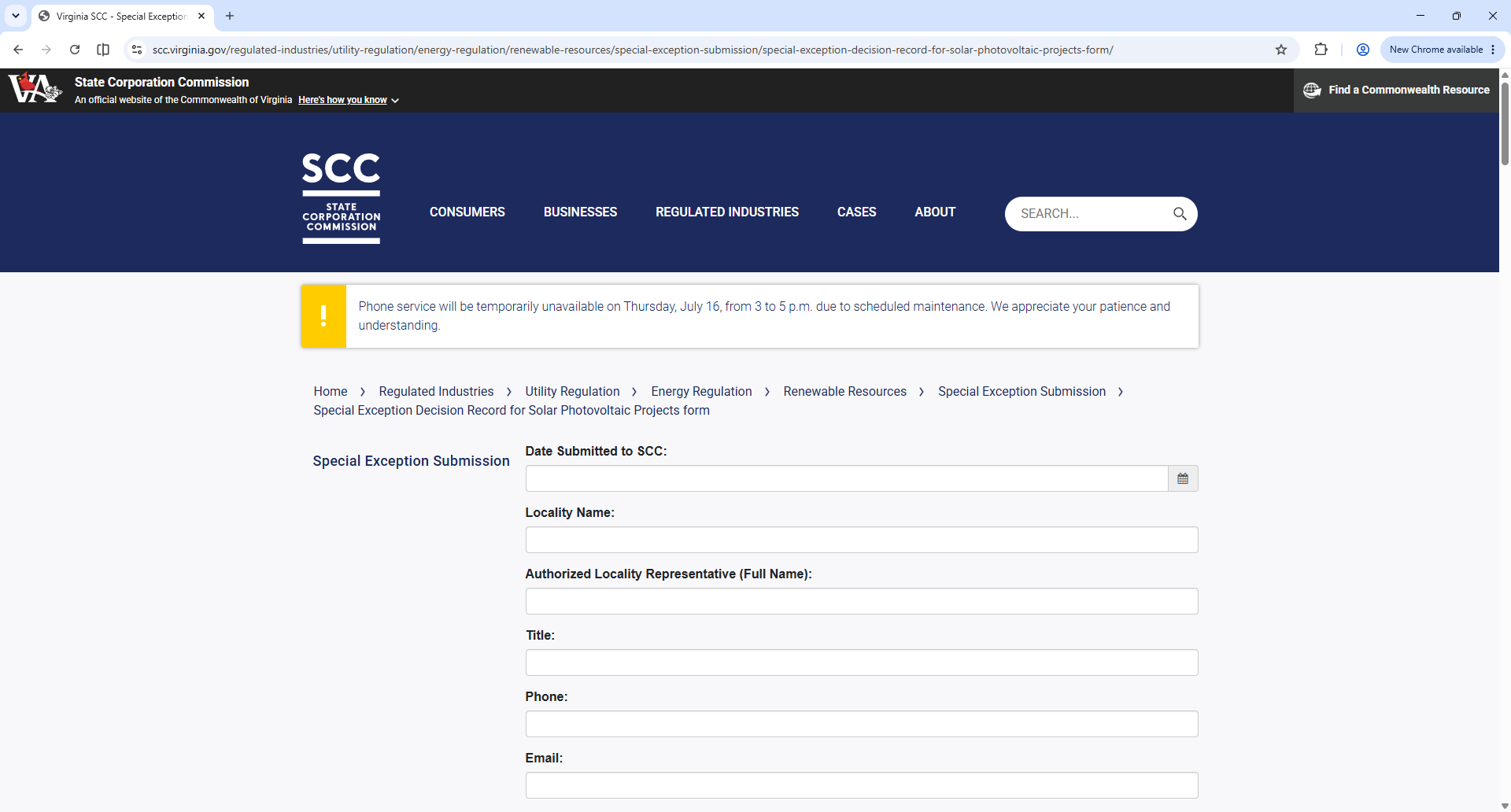Go to Special Exception Submission breadcrumb link
The height and width of the screenshot is (812, 1511).
click(x=1021, y=391)
